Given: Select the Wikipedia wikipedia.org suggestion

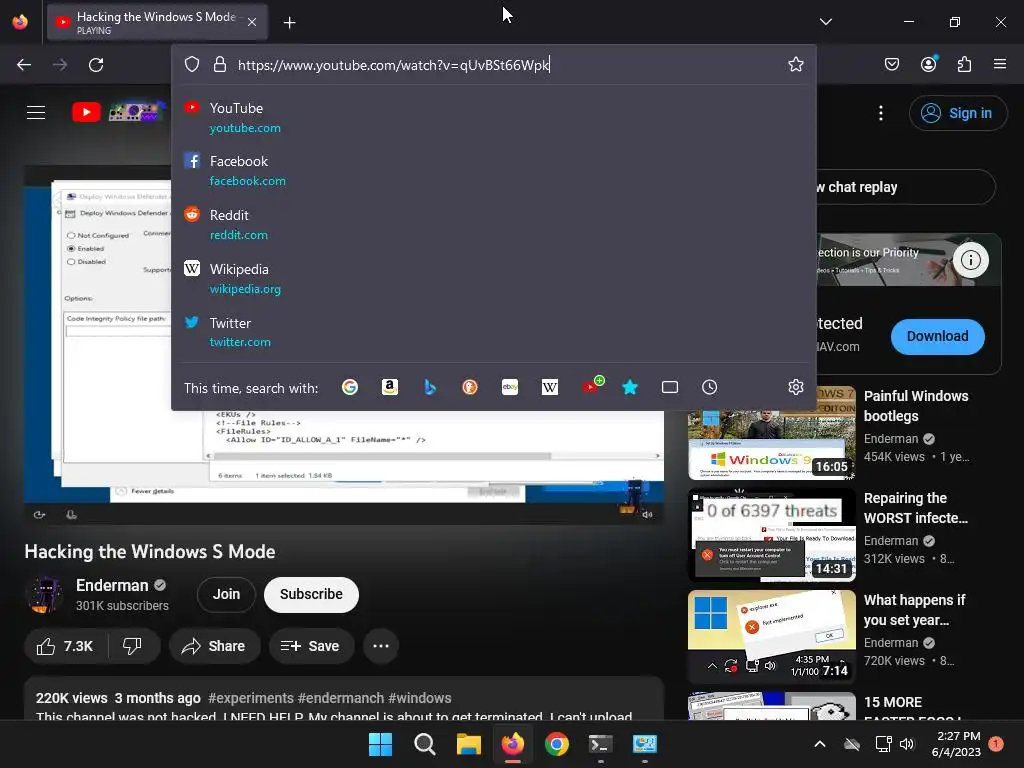Looking at the screenshot, I should [494, 278].
